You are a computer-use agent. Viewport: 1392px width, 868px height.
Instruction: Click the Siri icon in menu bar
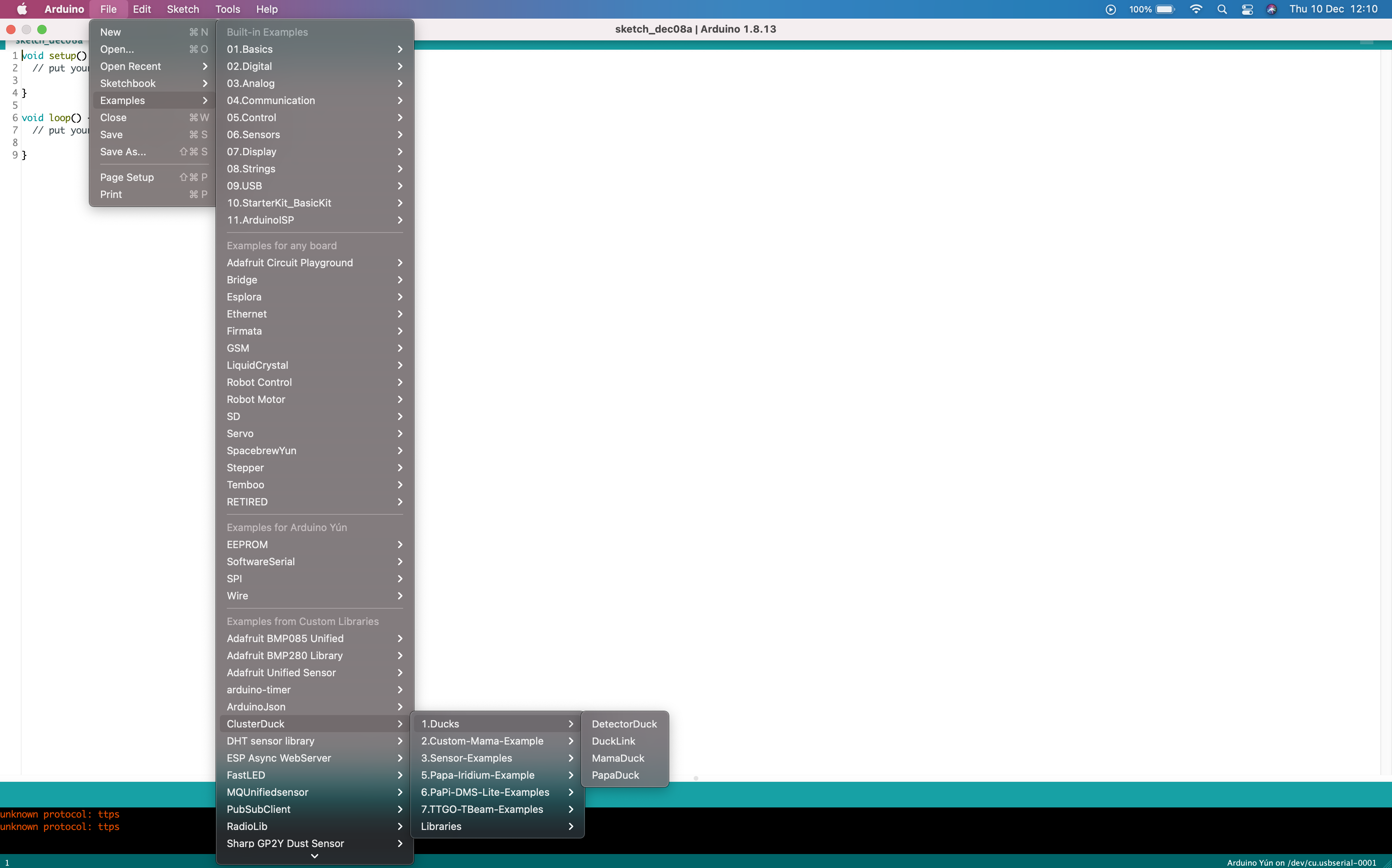tap(1272, 9)
